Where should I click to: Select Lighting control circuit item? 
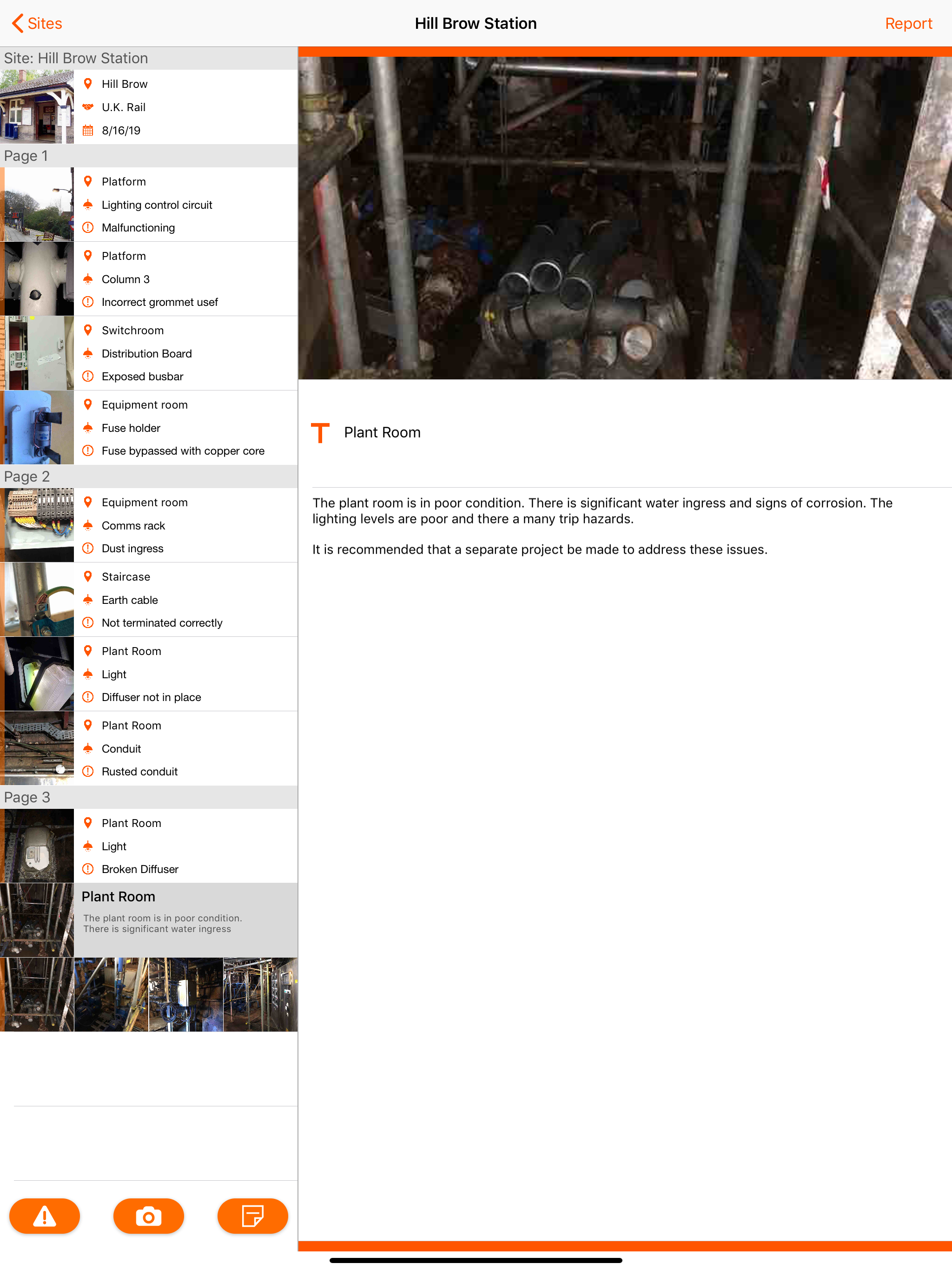click(x=157, y=205)
